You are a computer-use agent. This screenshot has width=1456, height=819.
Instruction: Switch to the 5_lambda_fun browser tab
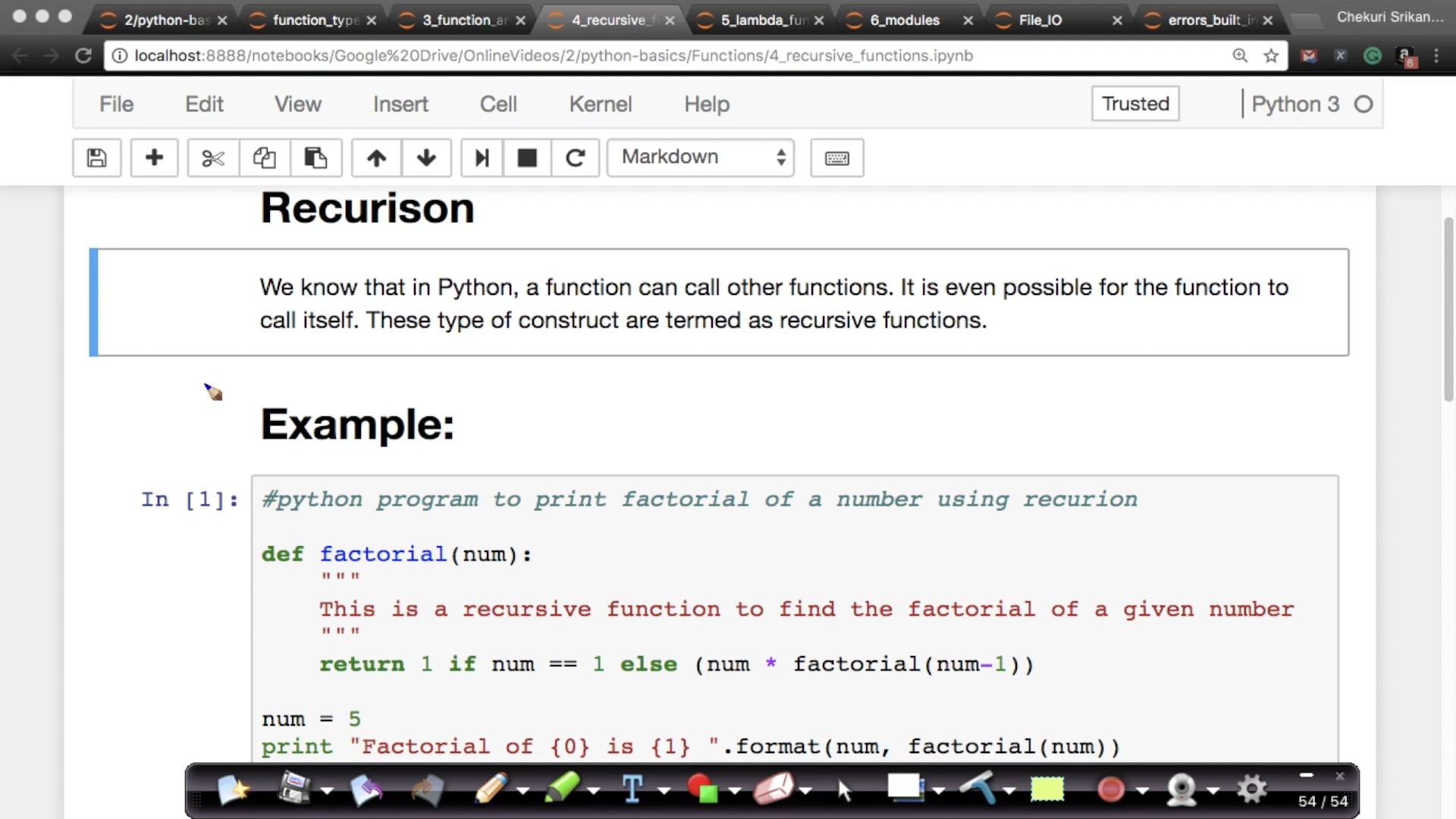pyautogui.click(x=762, y=20)
